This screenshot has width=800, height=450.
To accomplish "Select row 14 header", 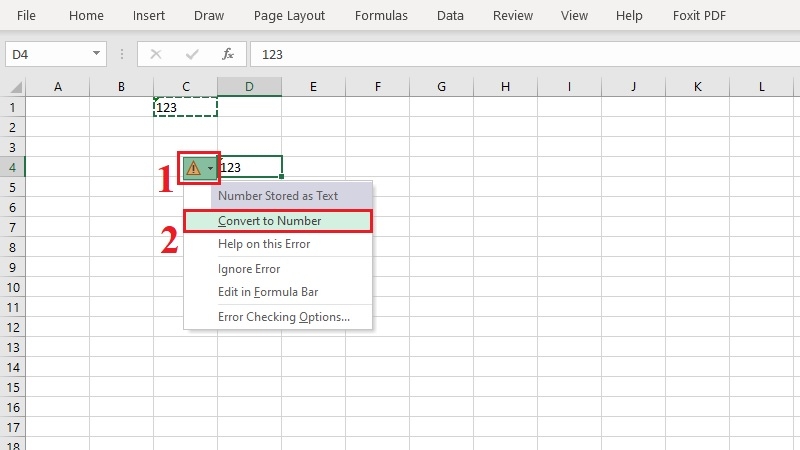I will (x=13, y=367).
